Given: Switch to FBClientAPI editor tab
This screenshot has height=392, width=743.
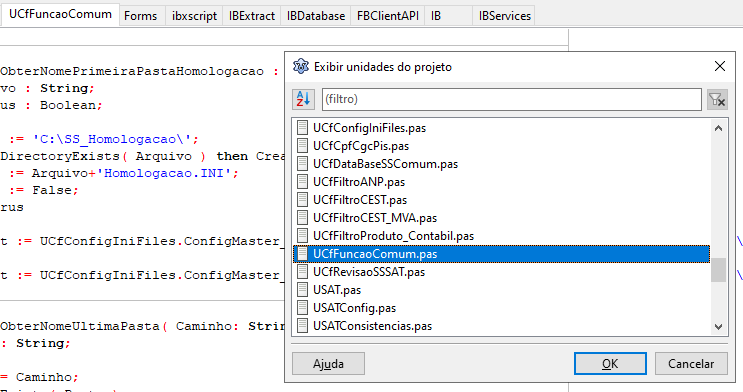Looking at the screenshot, I should (388, 16).
